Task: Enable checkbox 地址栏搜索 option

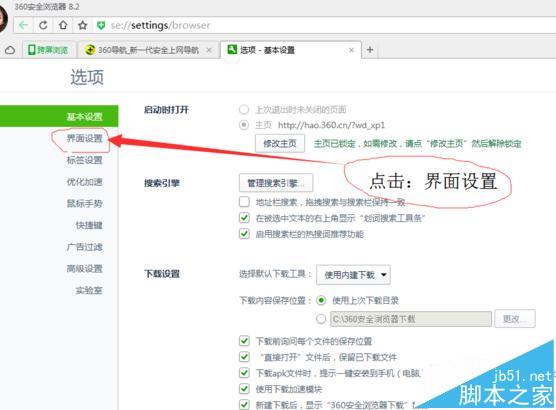Action: click(x=244, y=202)
